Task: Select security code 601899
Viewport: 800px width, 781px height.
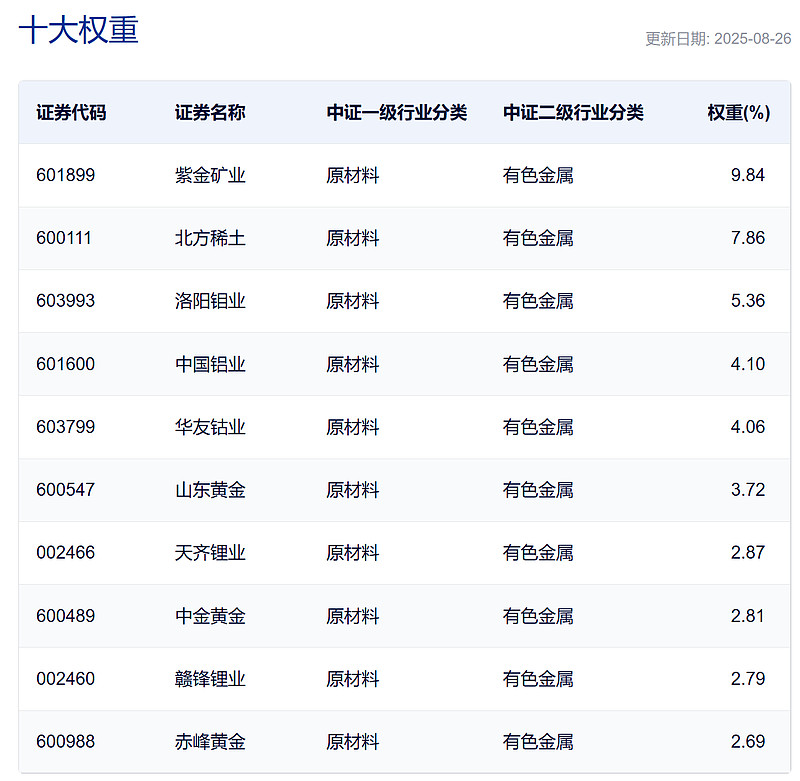Action: tap(65, 175)
